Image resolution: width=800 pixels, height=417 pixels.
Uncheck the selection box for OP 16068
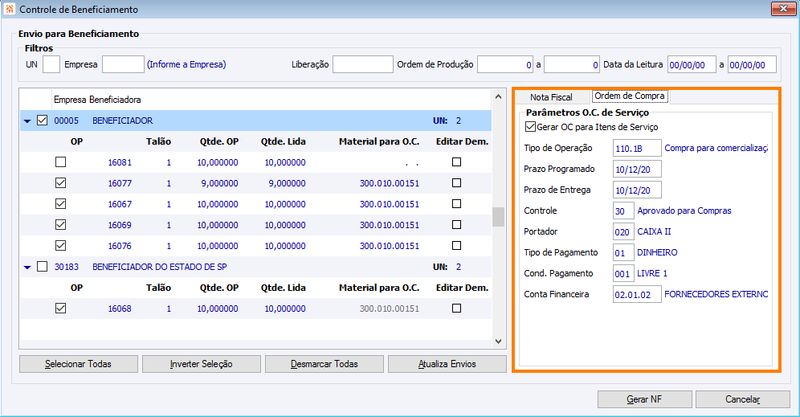click(61, 308)
